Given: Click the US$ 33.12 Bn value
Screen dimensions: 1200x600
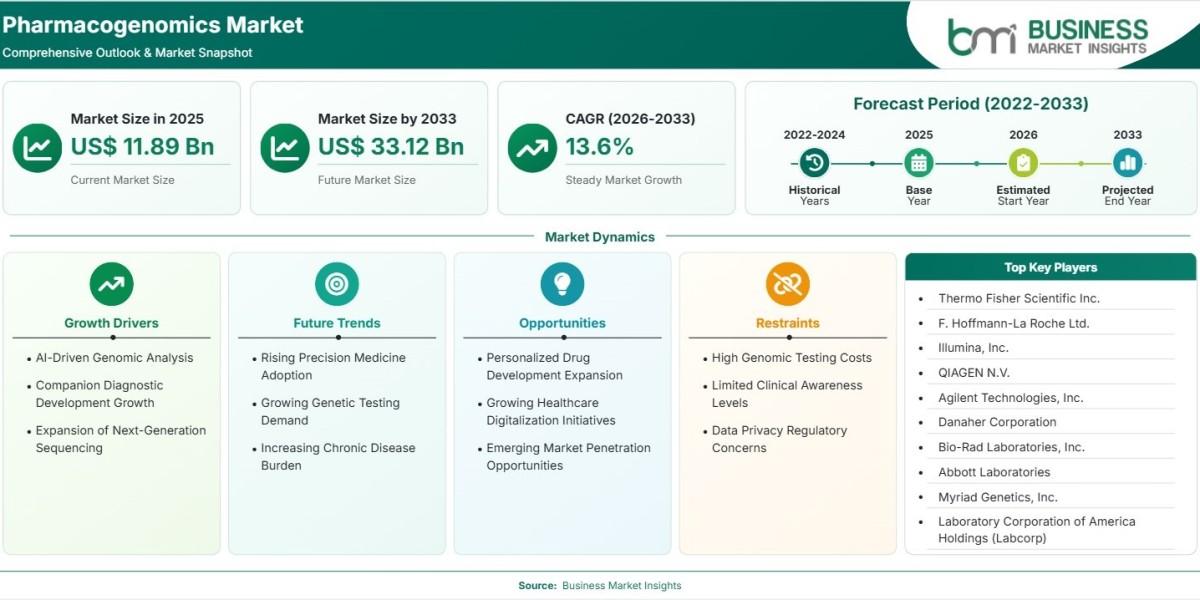Looking at the screenshot, I should [391, 147].
